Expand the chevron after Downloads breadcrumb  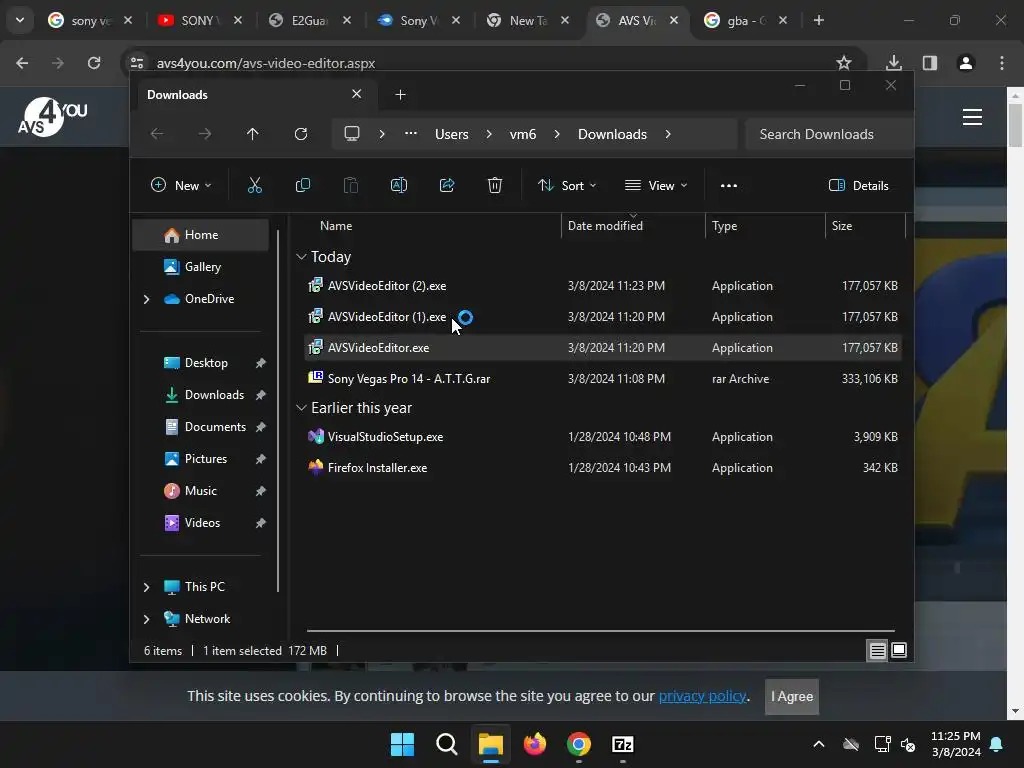(667, 134)
